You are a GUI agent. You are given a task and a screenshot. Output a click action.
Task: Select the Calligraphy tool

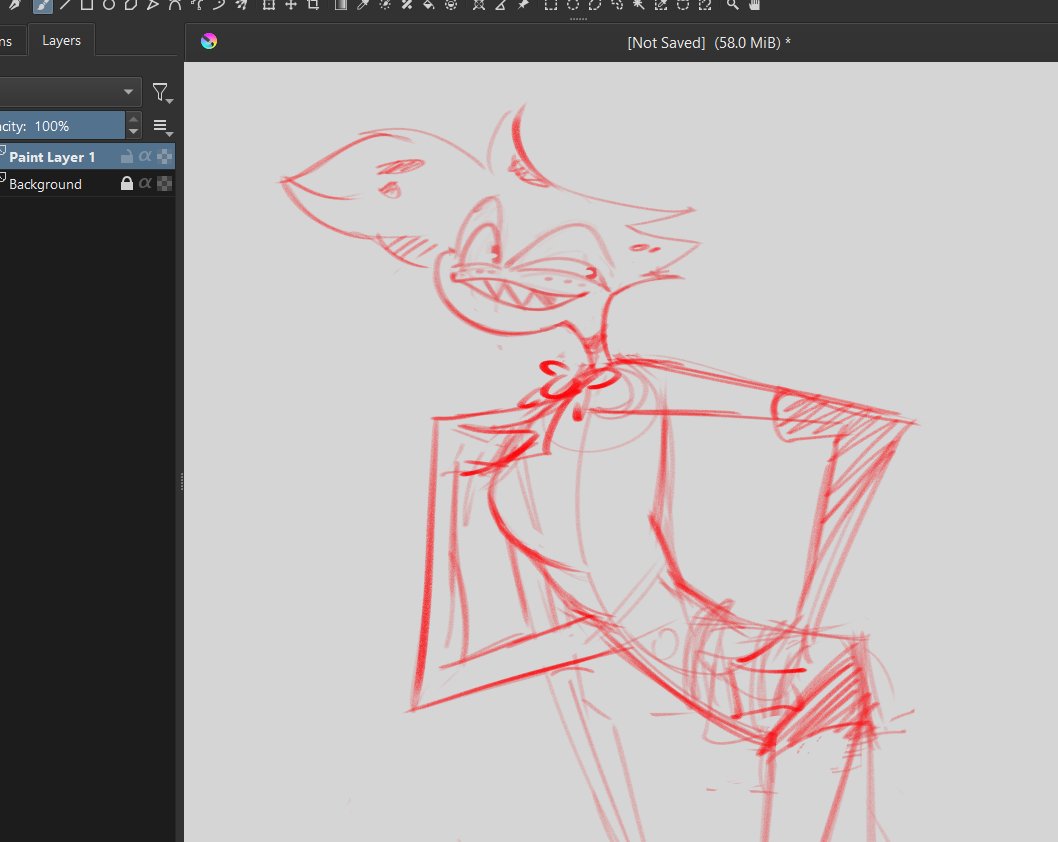(15, 5)
